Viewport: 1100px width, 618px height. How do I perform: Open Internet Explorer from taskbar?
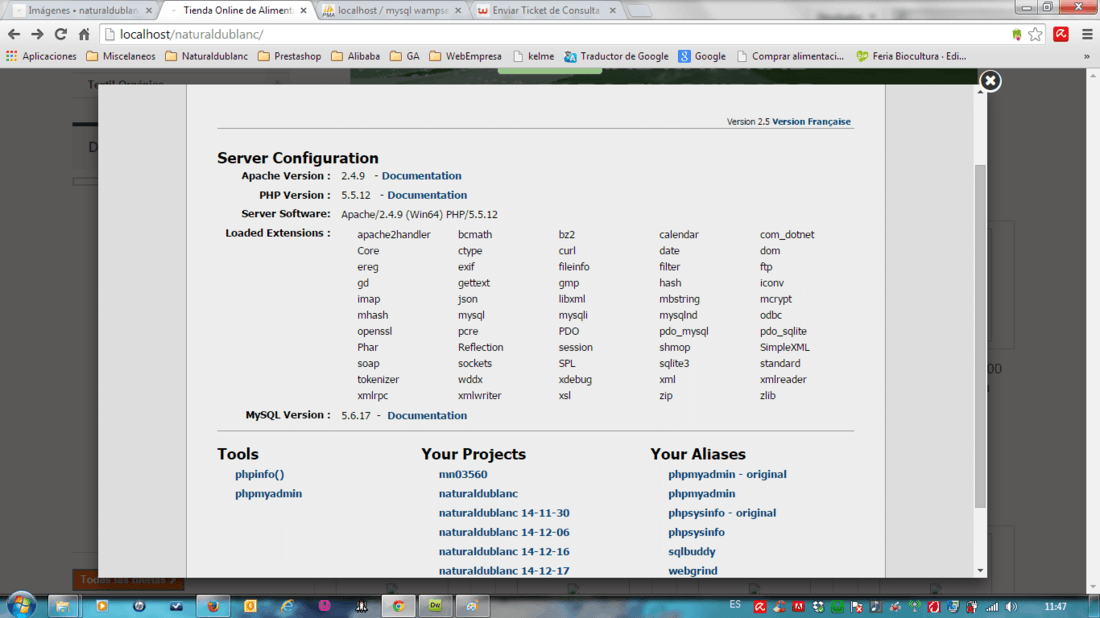click(287, 606)
